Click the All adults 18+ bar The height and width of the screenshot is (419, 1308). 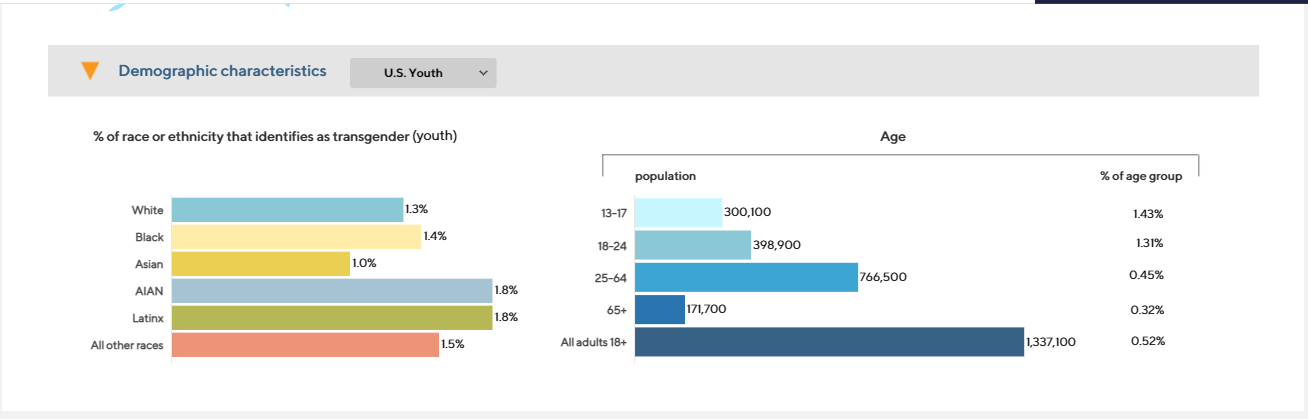[830, 342]
